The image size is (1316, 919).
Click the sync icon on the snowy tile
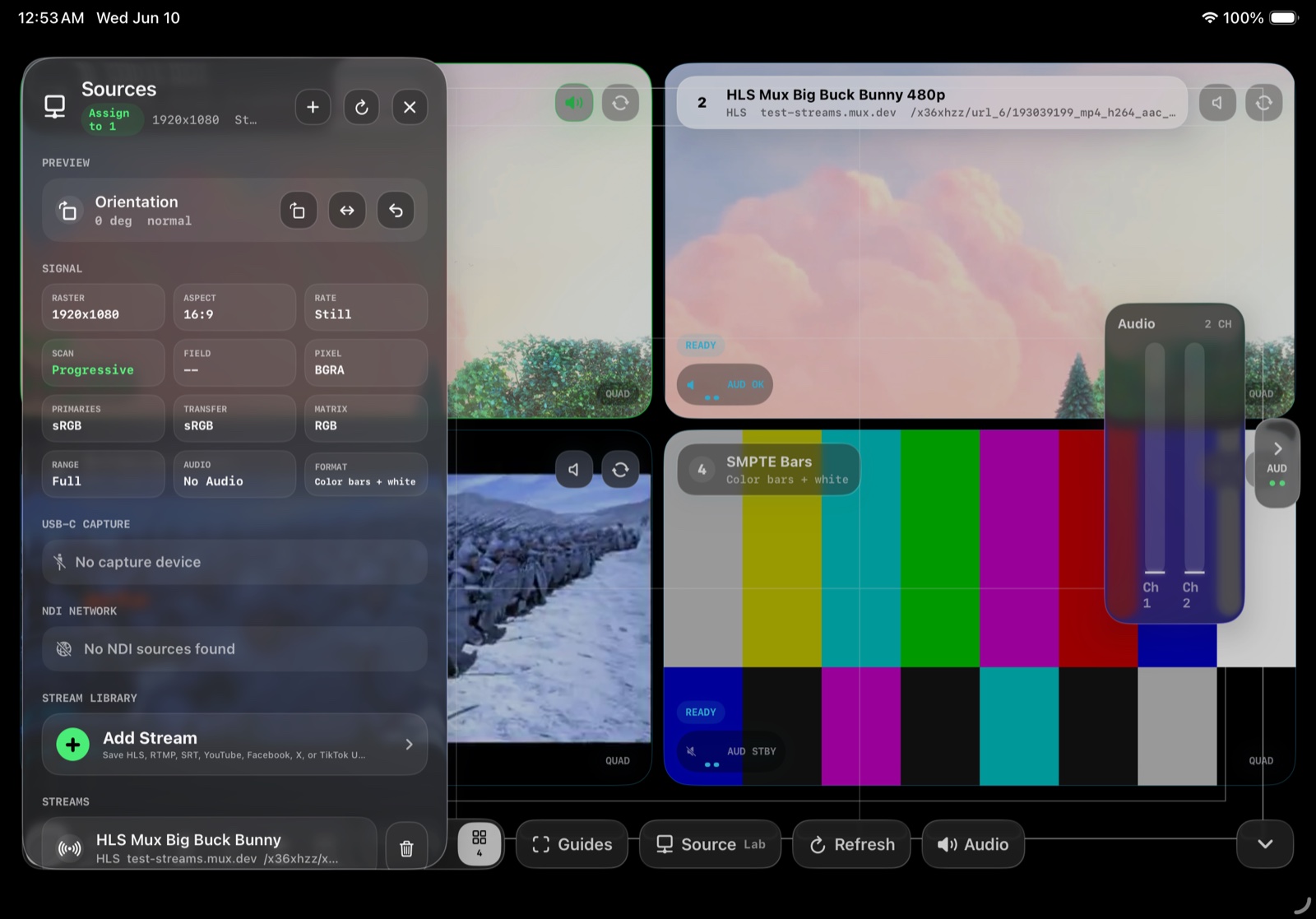[620, 470]
